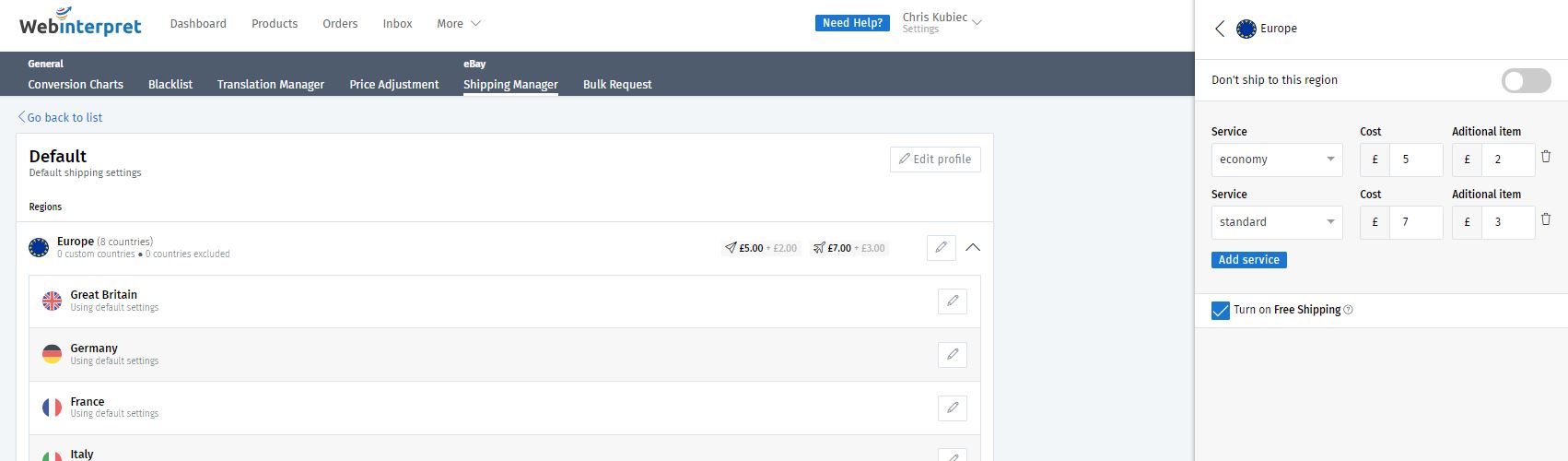This screenshot has width=1568, height=461.
Task: Delete the economy service row
Action: [x=1546, y=157]
